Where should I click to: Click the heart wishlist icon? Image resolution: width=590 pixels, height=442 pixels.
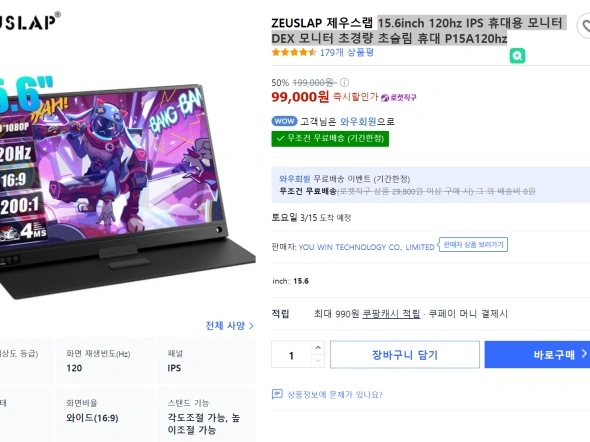(585, 26)
